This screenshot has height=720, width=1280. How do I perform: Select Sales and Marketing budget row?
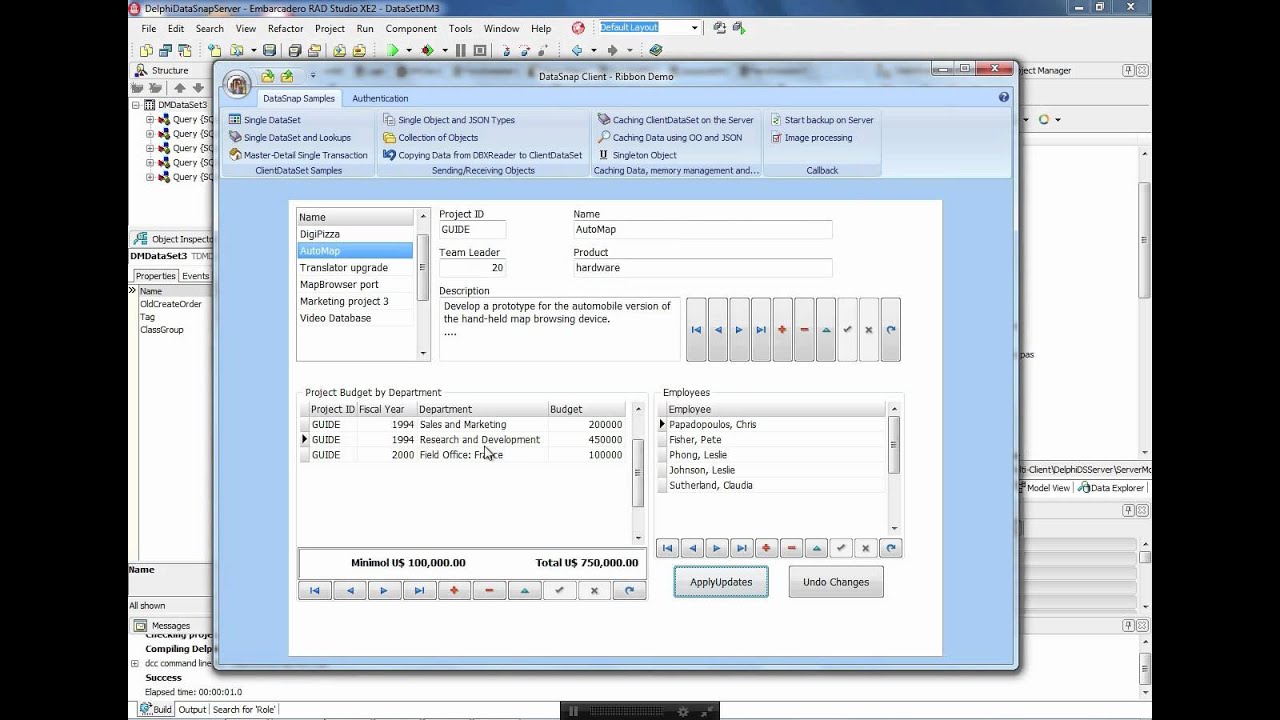click(x=463, y=424)
